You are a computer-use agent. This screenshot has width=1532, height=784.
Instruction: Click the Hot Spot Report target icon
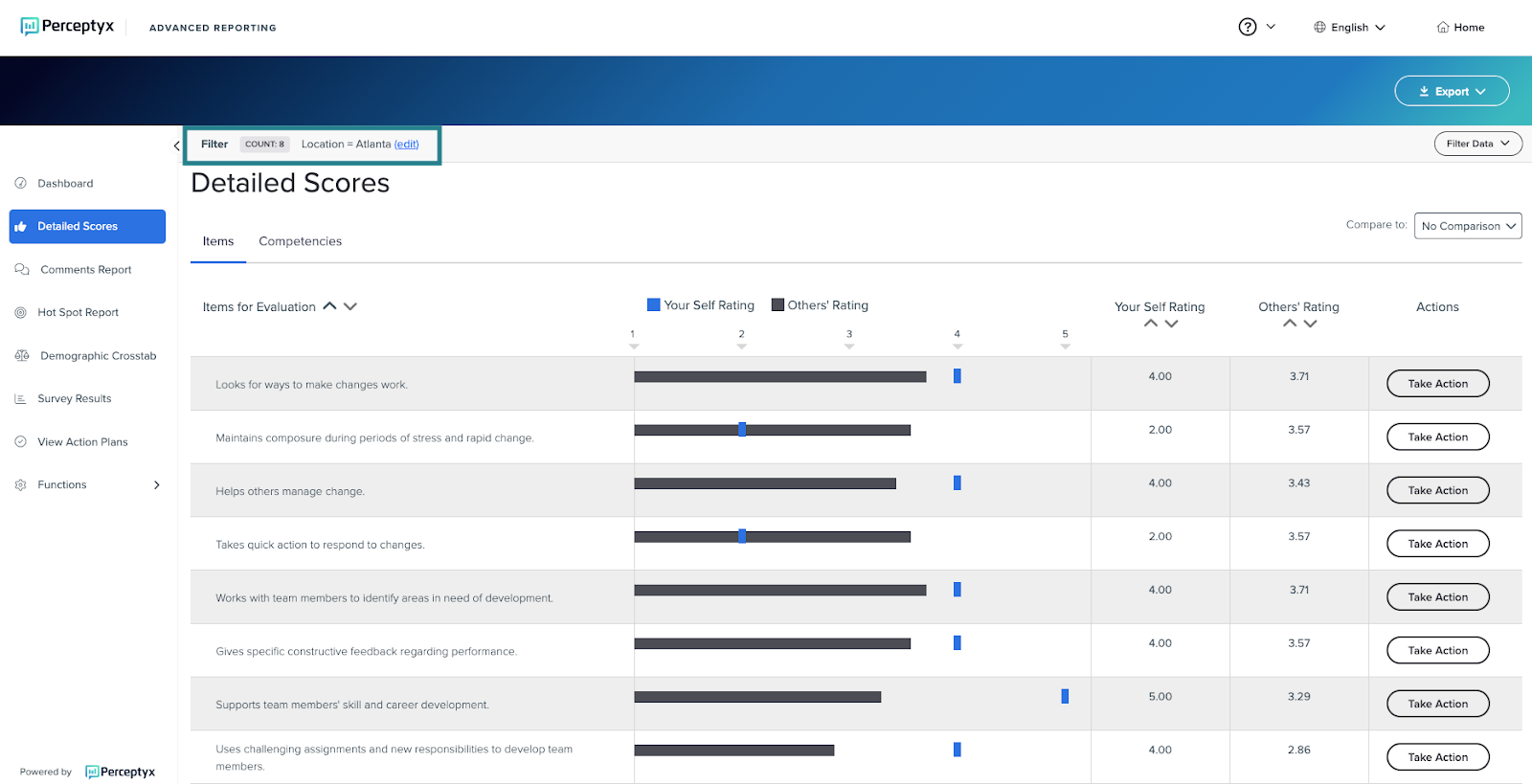coord(20,312)
